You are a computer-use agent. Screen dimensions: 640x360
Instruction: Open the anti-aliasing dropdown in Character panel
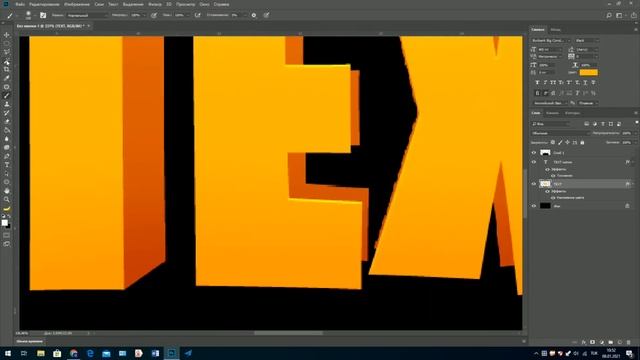pos(588,103)
